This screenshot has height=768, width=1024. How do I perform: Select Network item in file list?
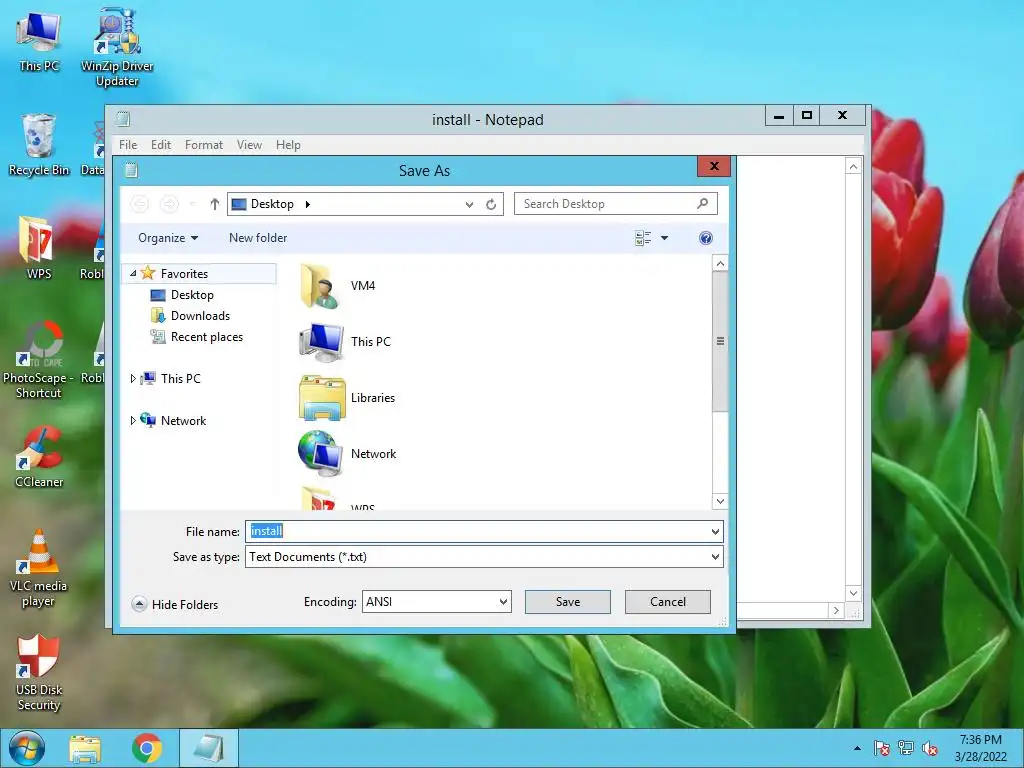[x=347, y=454]
